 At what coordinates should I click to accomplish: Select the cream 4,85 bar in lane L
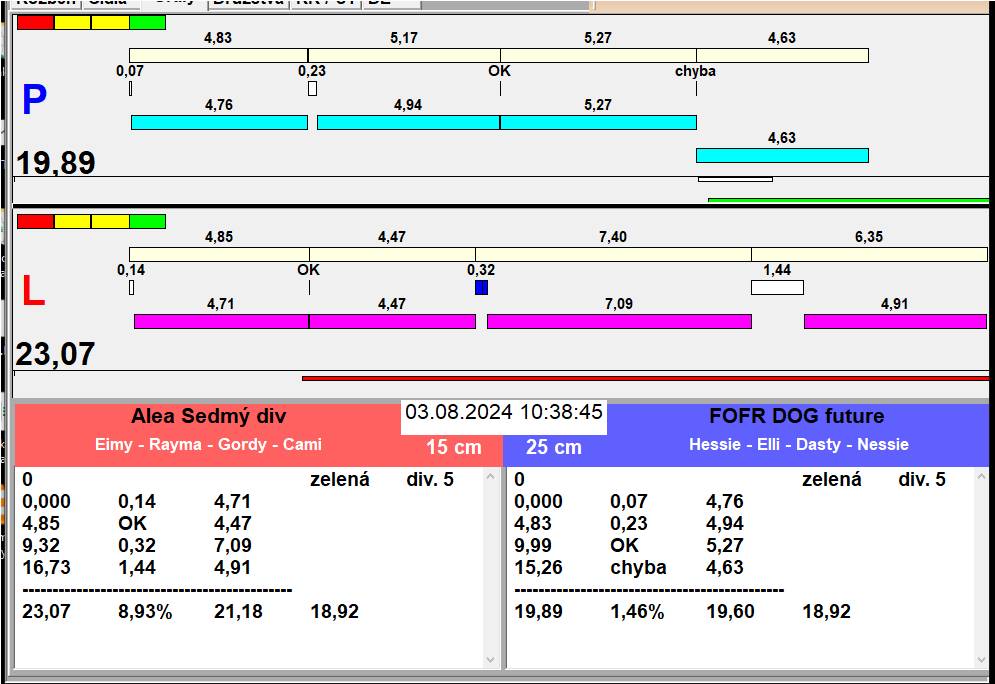pyautogui.click(x=220, y=254)
